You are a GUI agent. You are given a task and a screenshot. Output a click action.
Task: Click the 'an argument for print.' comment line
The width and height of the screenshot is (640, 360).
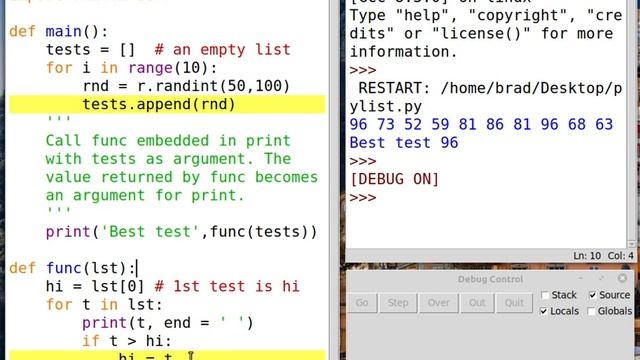pos(145,196)
